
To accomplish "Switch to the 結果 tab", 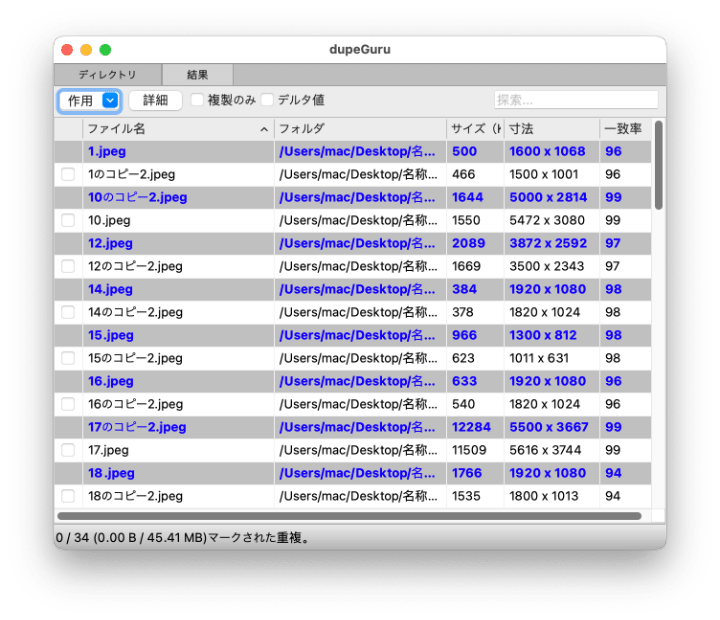I will (198, 75).
